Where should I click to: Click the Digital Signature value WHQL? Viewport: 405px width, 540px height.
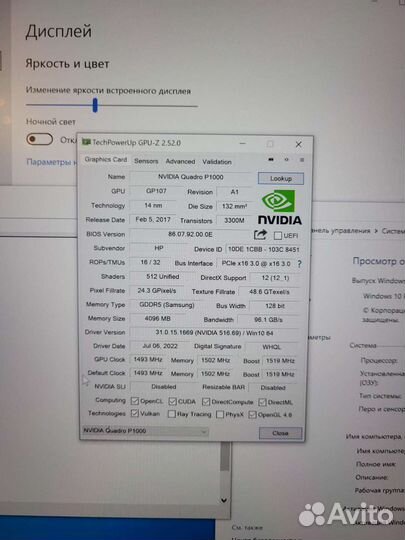tap(272, 347)
